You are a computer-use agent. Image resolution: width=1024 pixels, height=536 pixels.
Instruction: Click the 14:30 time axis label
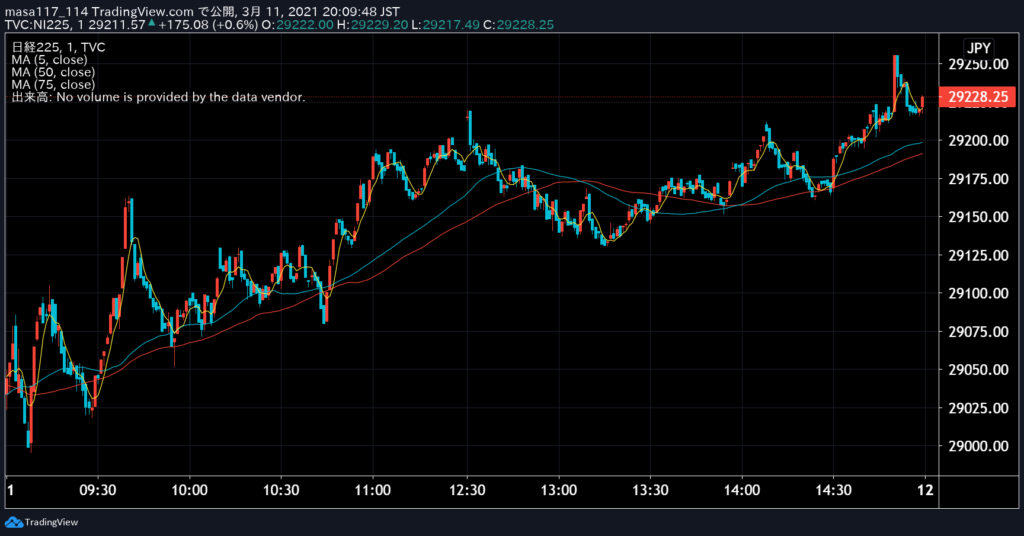pos(833,490)
